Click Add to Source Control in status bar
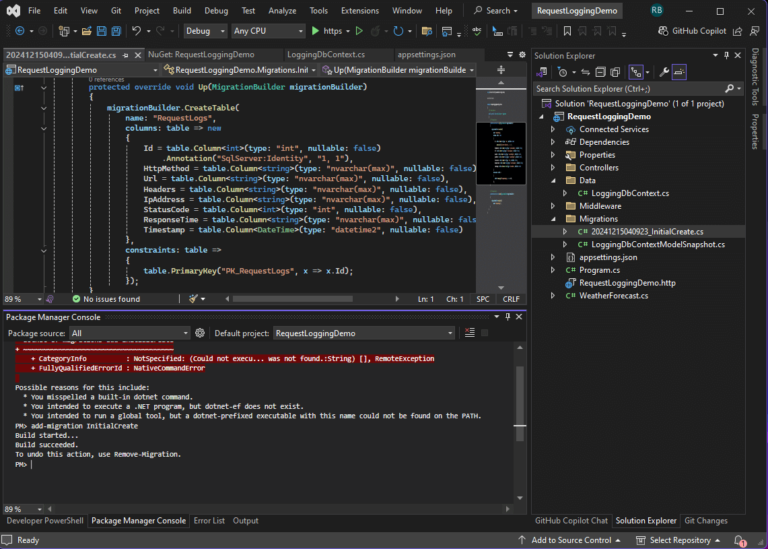Image resolution: width=768 pixels, height=549 pixels. click(x=570, y=540)
